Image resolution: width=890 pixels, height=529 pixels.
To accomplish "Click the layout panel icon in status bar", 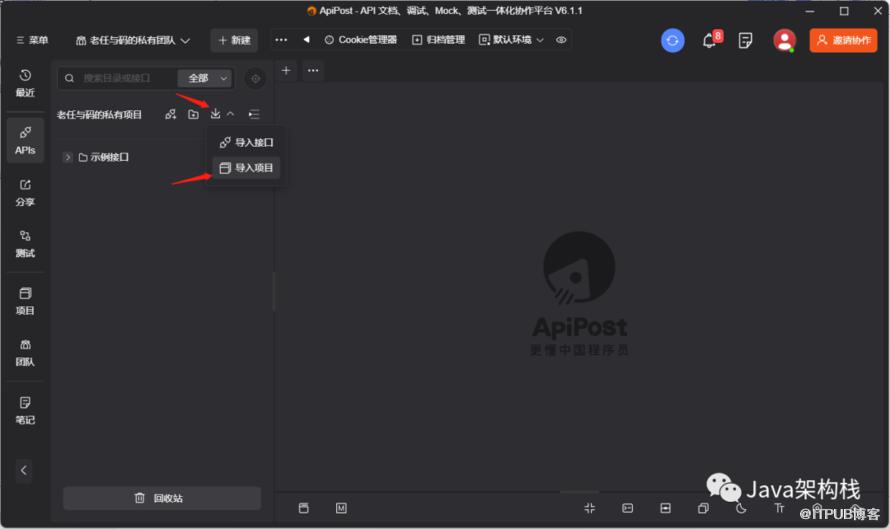I will (665, 508).
